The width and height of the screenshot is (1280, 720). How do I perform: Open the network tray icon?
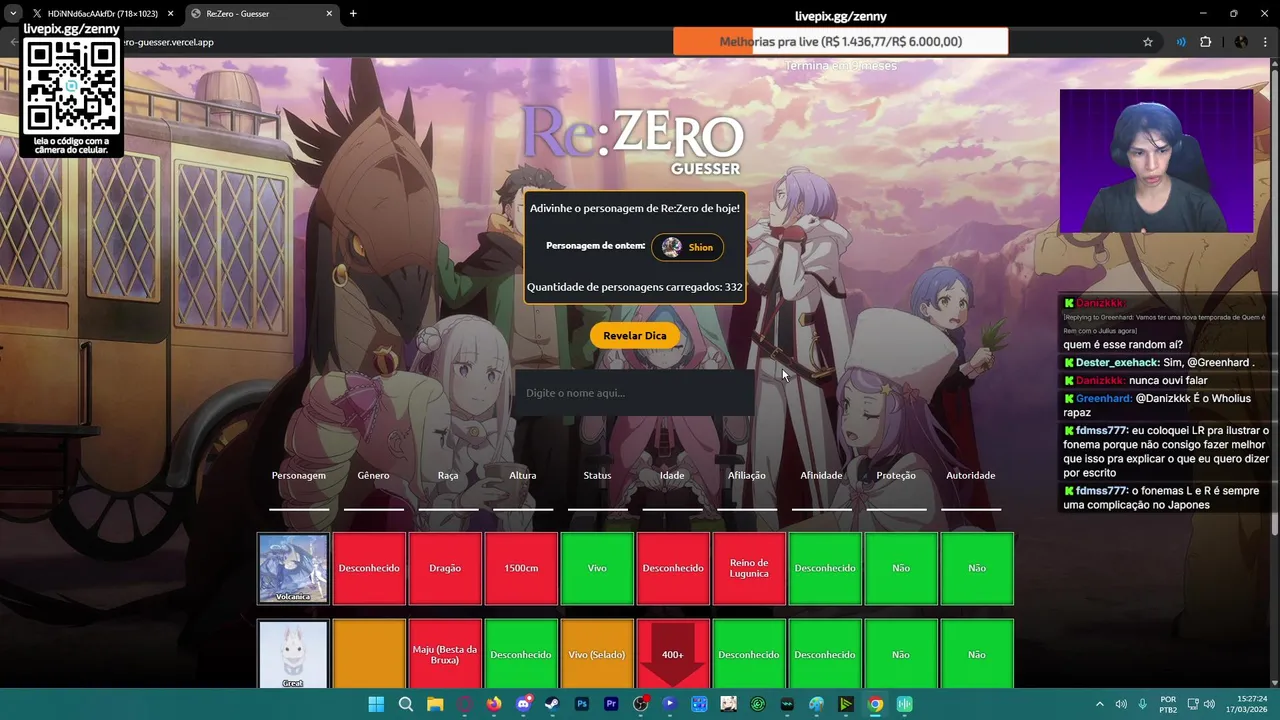[x=1193, y=704]
